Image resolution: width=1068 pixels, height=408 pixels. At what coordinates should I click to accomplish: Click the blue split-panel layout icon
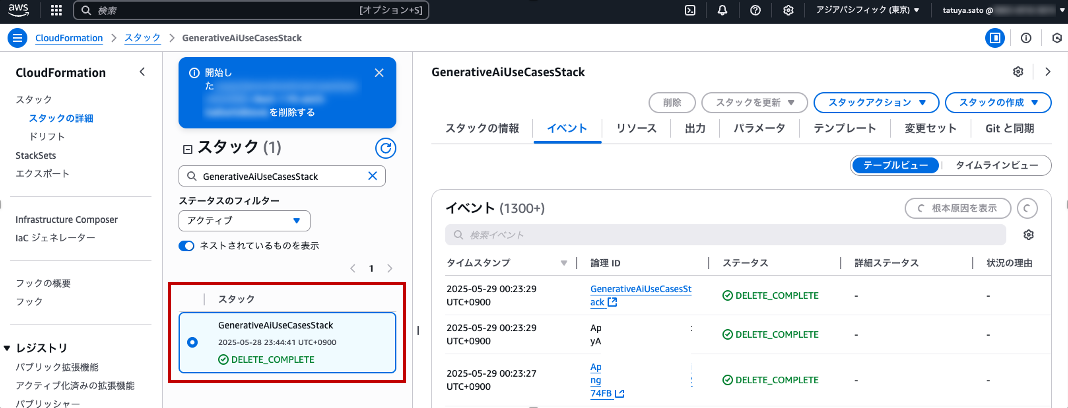coord(995,38)
